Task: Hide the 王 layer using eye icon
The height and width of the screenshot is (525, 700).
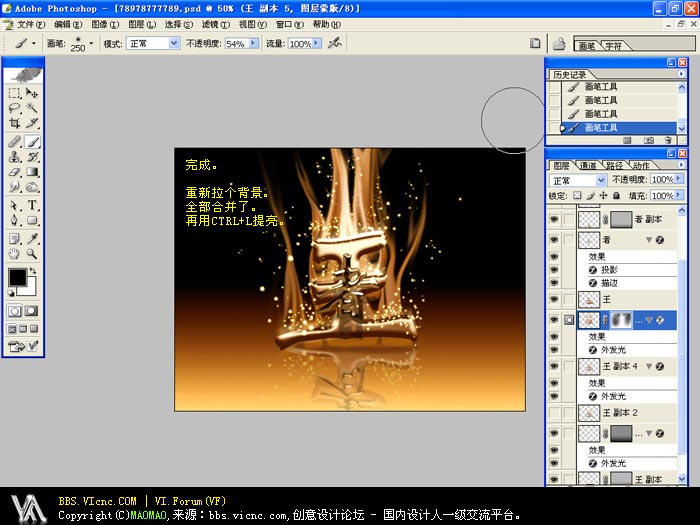Action: [555, 300]
